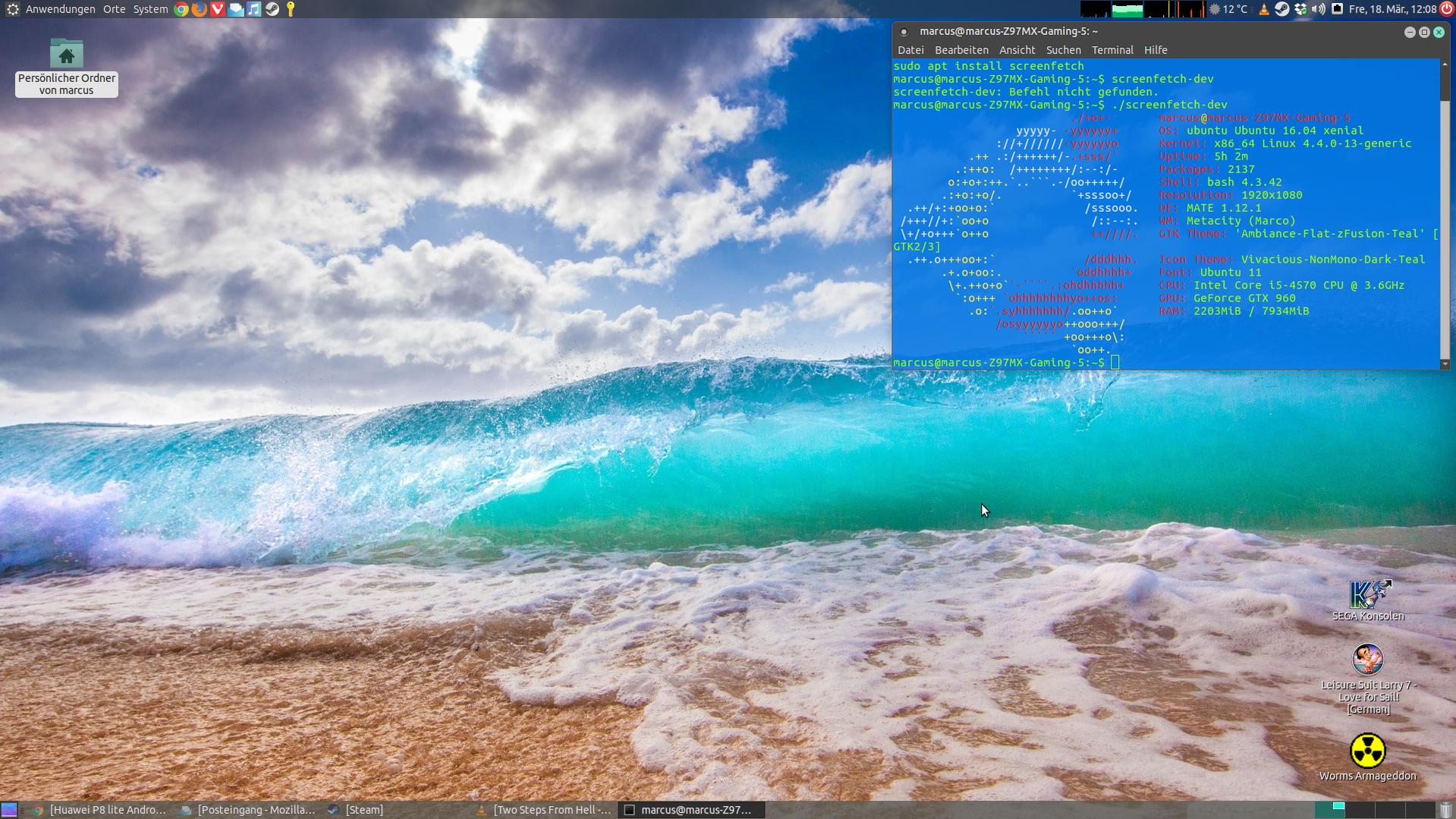The image size is (1456, 819).
Task: Click the terminal window menu dot button
Action: pyautogui.click(x=904, y=32)
